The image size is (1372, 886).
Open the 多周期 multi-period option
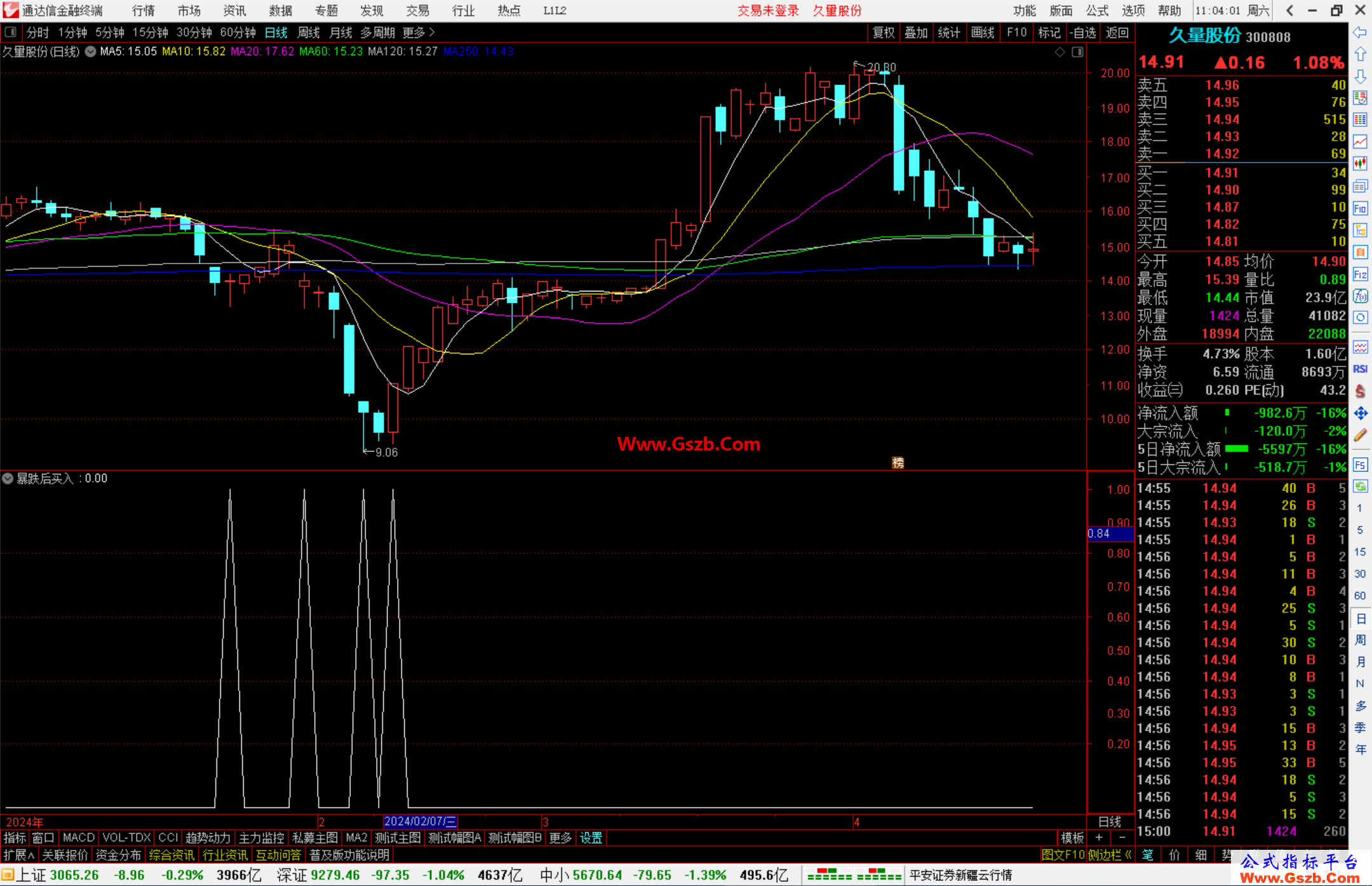click(x=378, y=32)
